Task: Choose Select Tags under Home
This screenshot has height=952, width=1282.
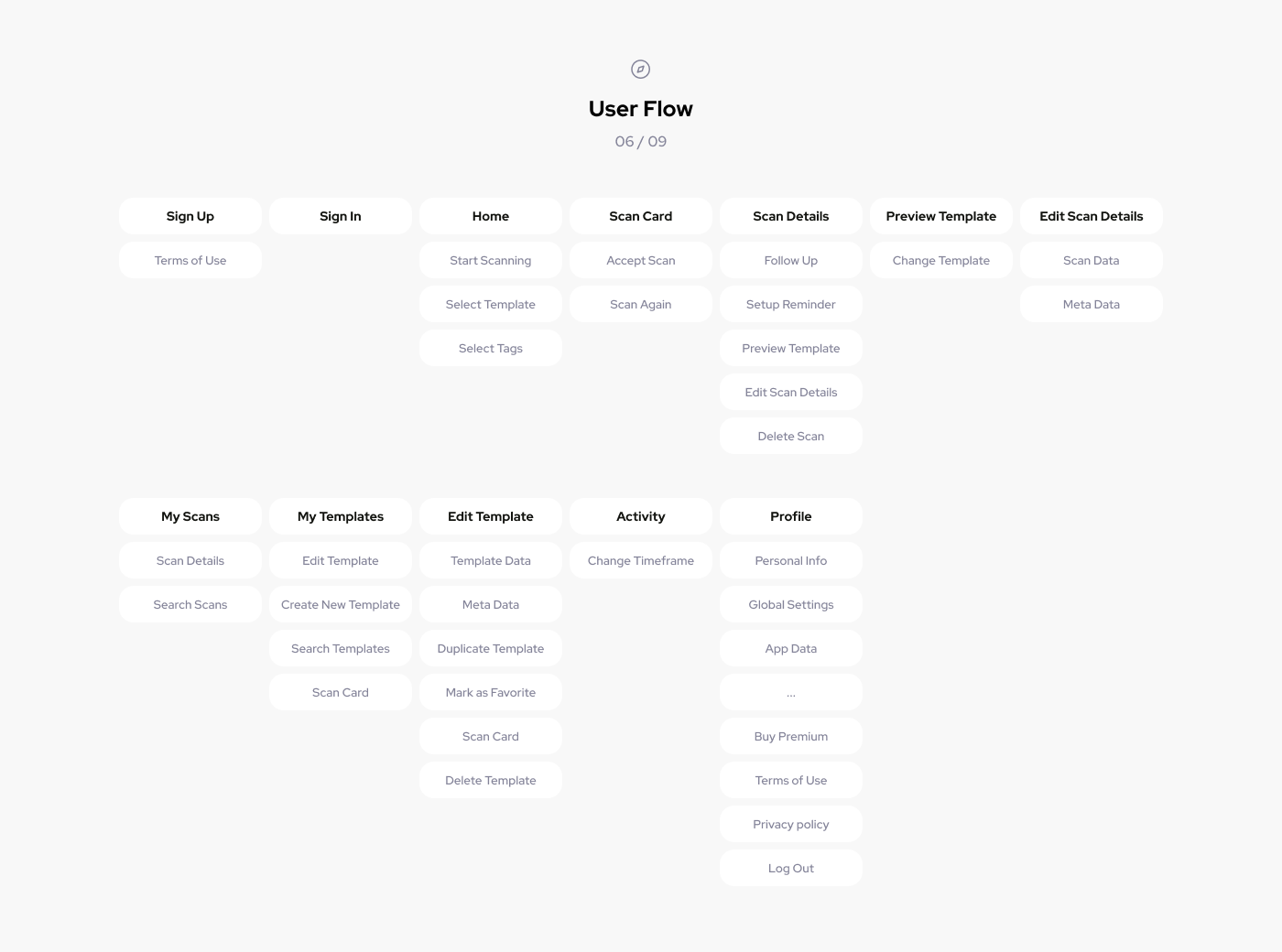Action: 491,348
